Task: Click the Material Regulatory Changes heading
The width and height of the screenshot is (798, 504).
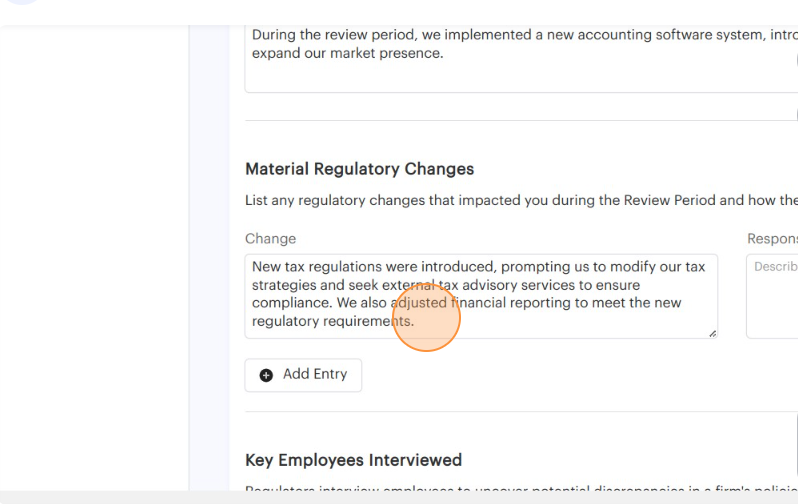Action: tap(359, 169)
